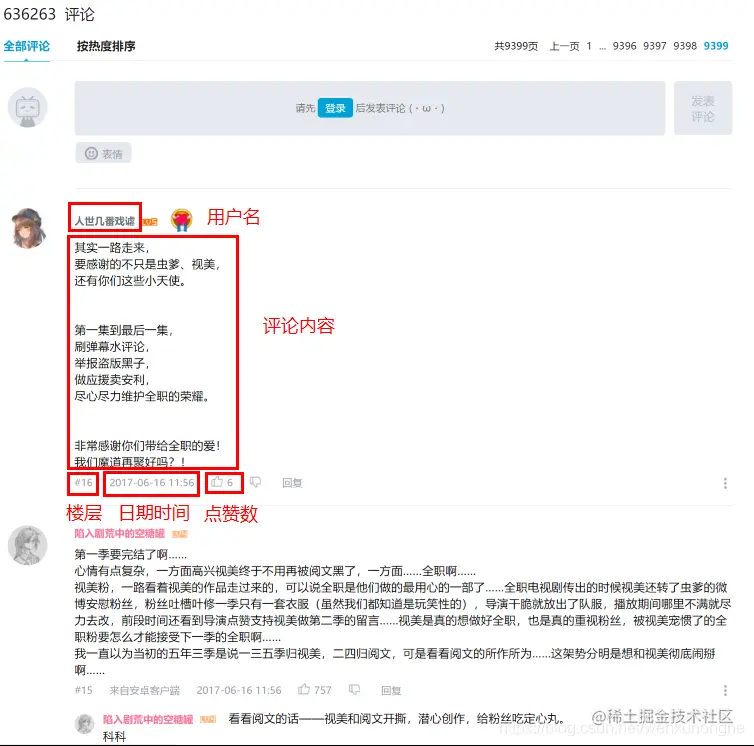Go to page 1 of comments
The width and height of the screenshot is (754, 746).
tap(589, 46)
